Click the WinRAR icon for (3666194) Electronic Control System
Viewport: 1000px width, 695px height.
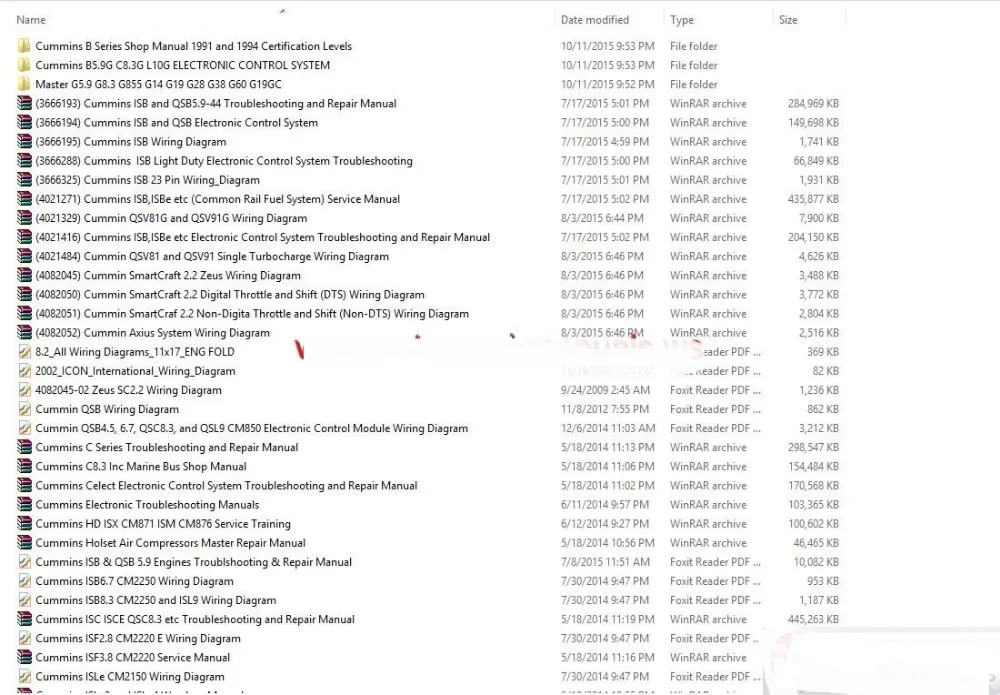pyautogui.click(x=24, y=122)
